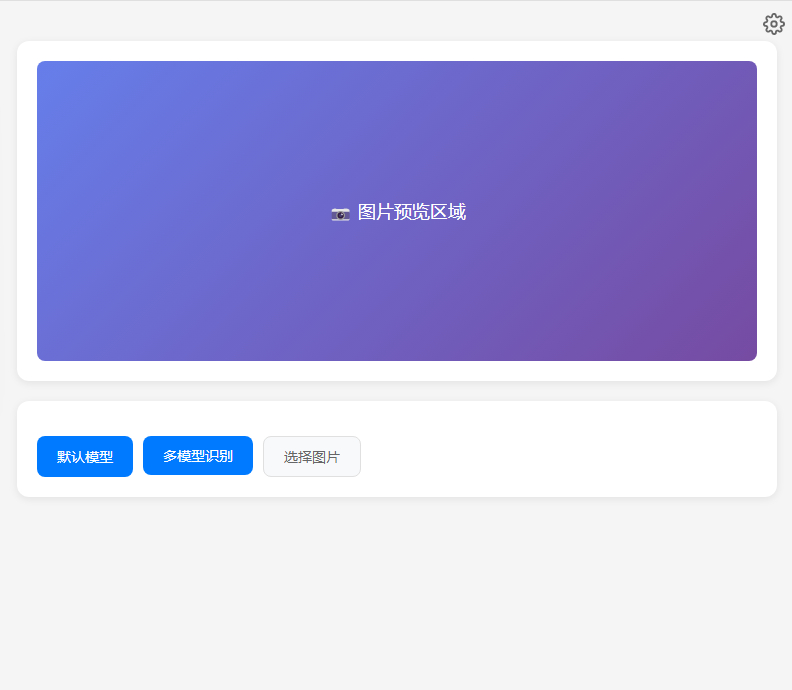Open settings via the gear icon
The height and width of the screenshot is (690, 792).
click(773, 24)
